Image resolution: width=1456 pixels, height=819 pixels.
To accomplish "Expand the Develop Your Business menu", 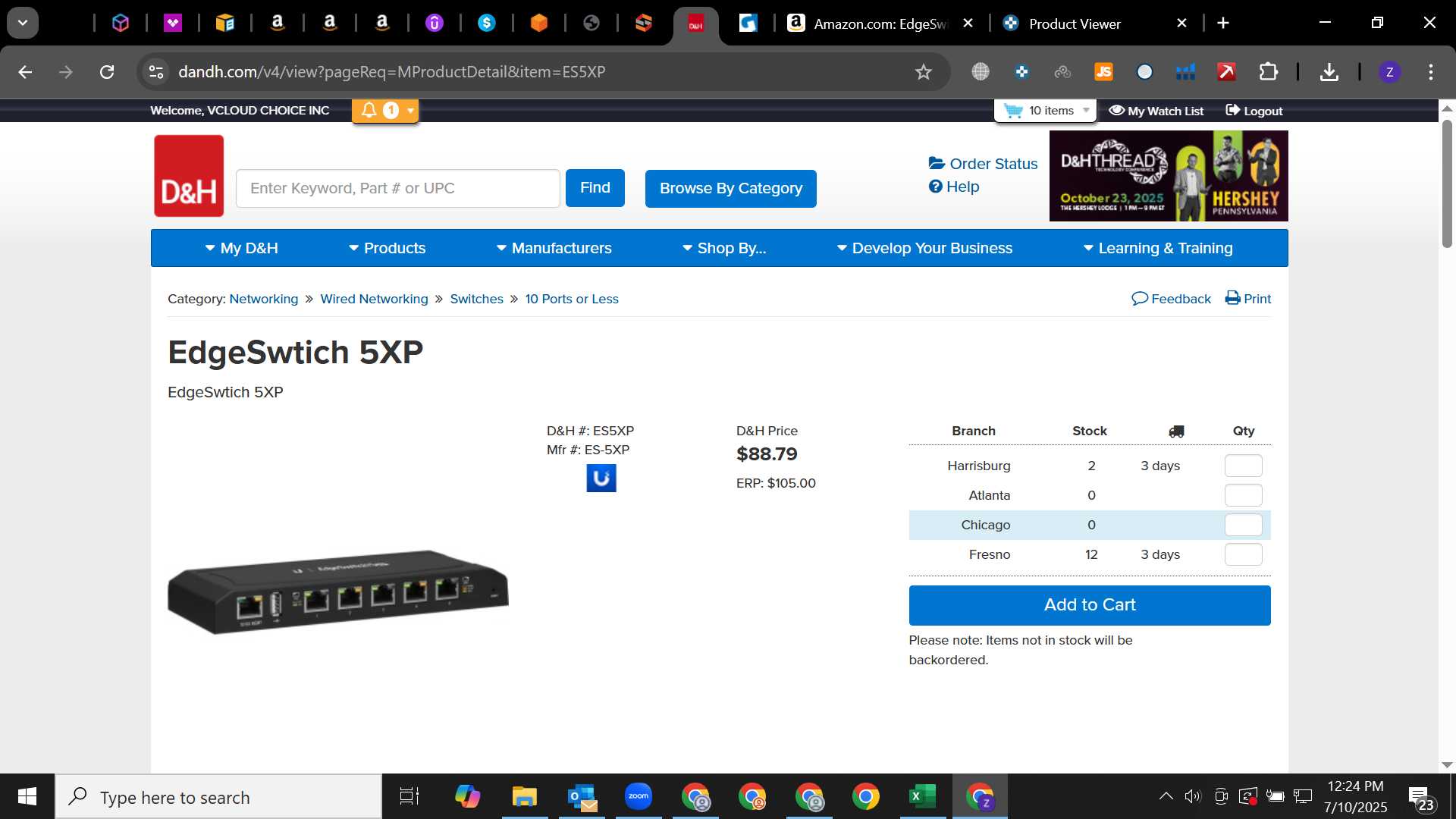I will 924,248.
